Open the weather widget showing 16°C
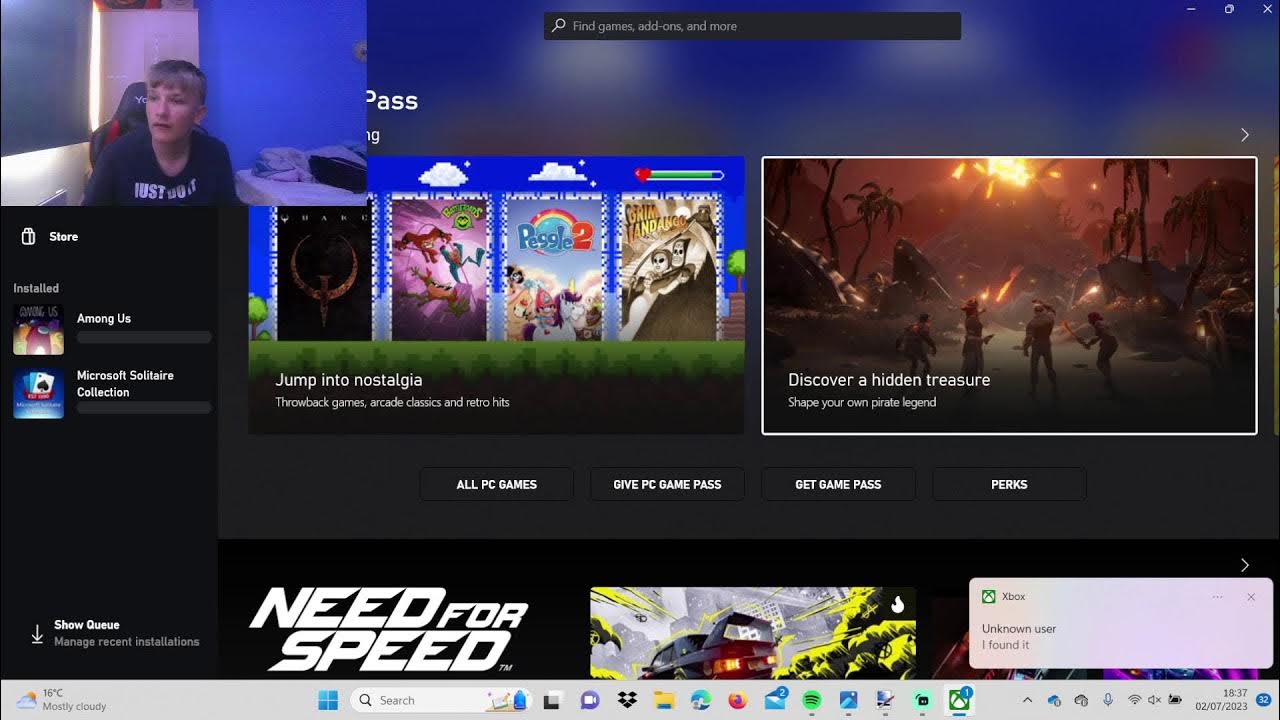This screenshot has height=720, width=1280. (x=62, y=700)
